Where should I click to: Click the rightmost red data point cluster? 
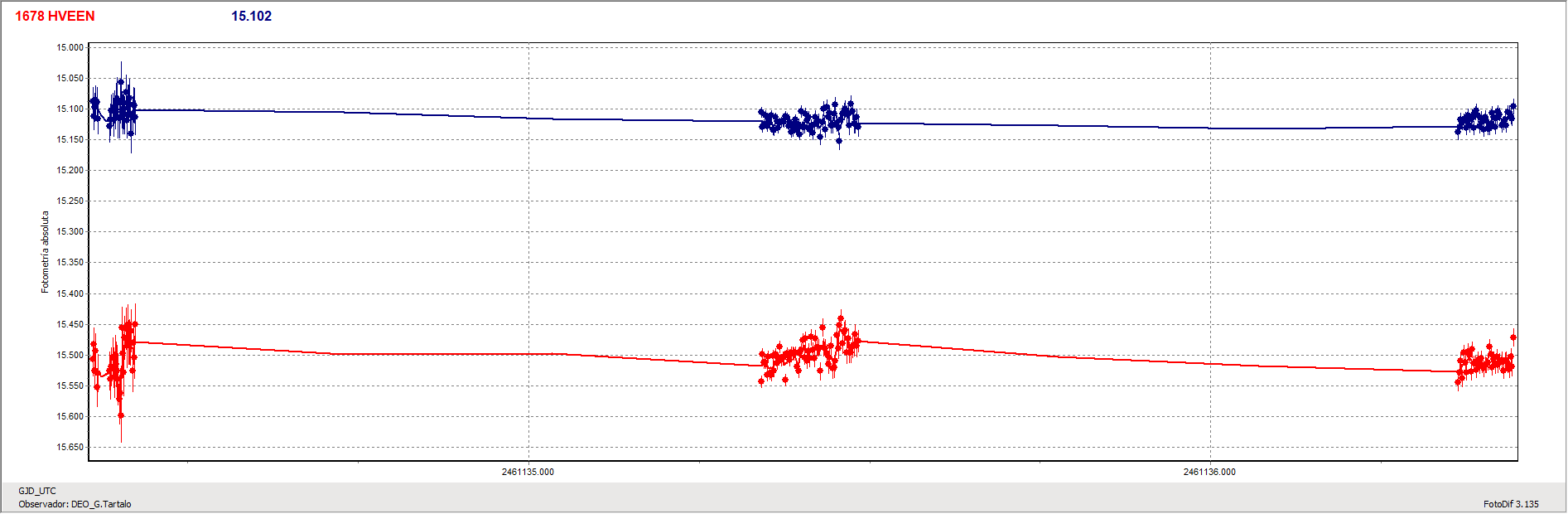(x=1486, y=363)
